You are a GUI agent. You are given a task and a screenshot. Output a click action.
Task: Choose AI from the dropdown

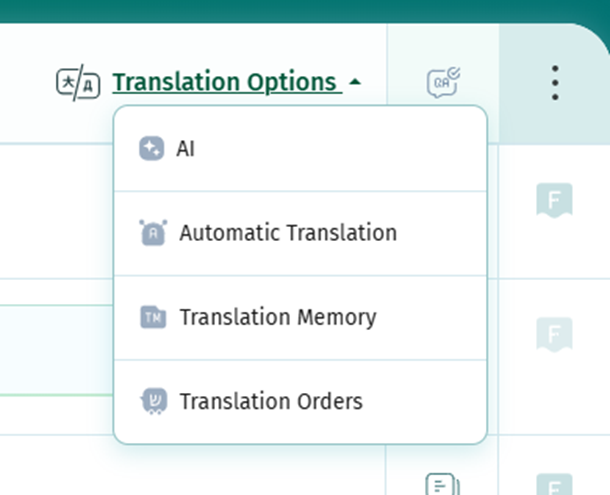[x=186, y=149]
